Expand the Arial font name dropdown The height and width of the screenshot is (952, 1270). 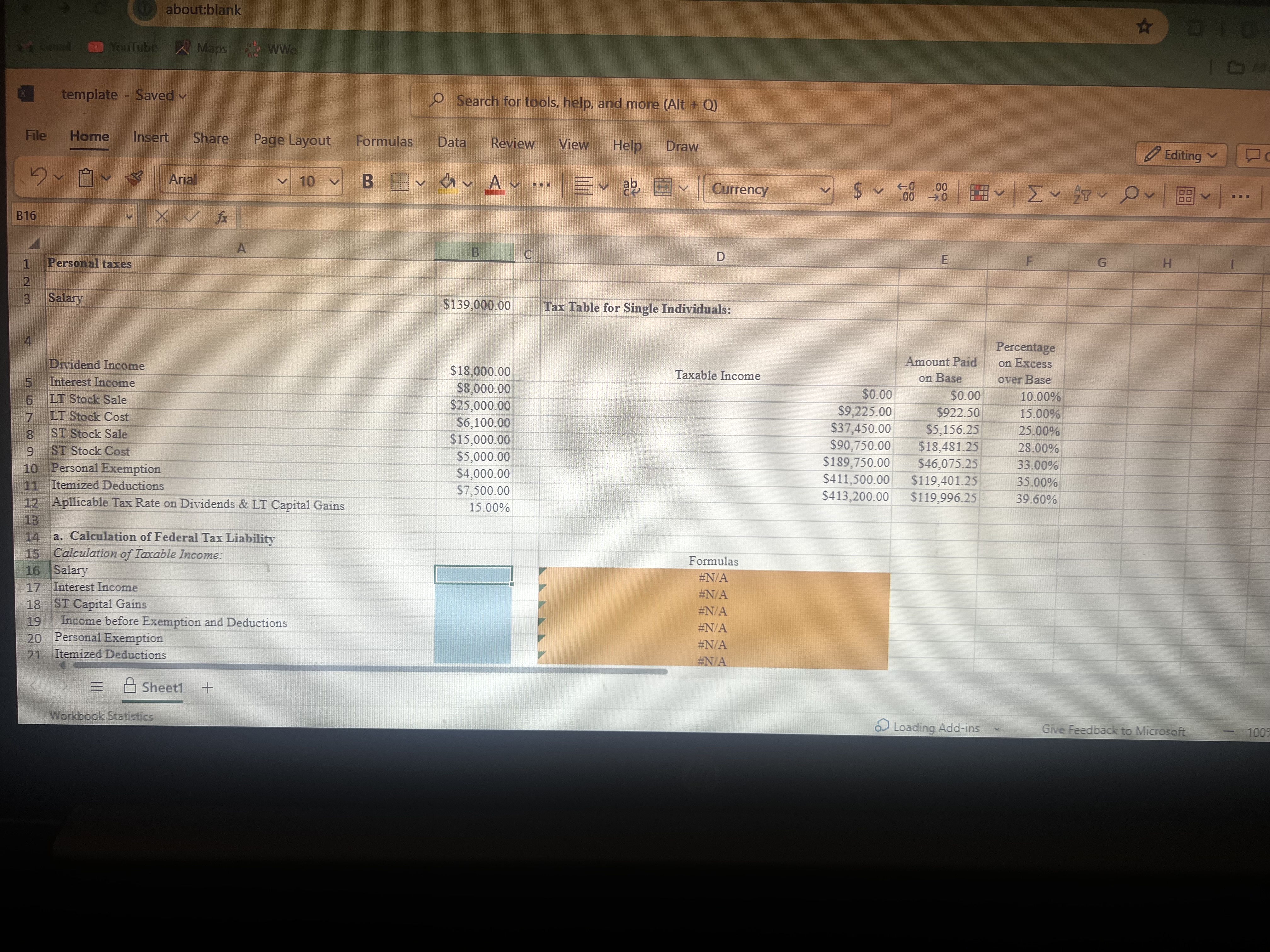tap(282, 181)
